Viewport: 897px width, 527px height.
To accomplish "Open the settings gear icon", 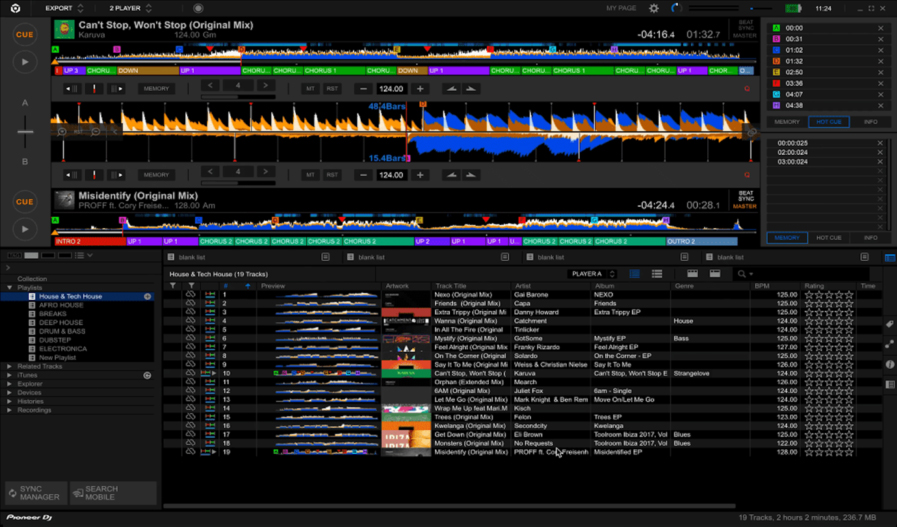I will click(654, 8).
